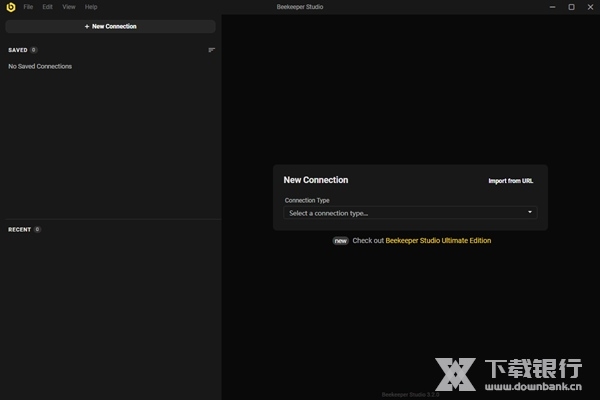
Task: Click the sort icon beside Saved connections
Action: point(211,50)
